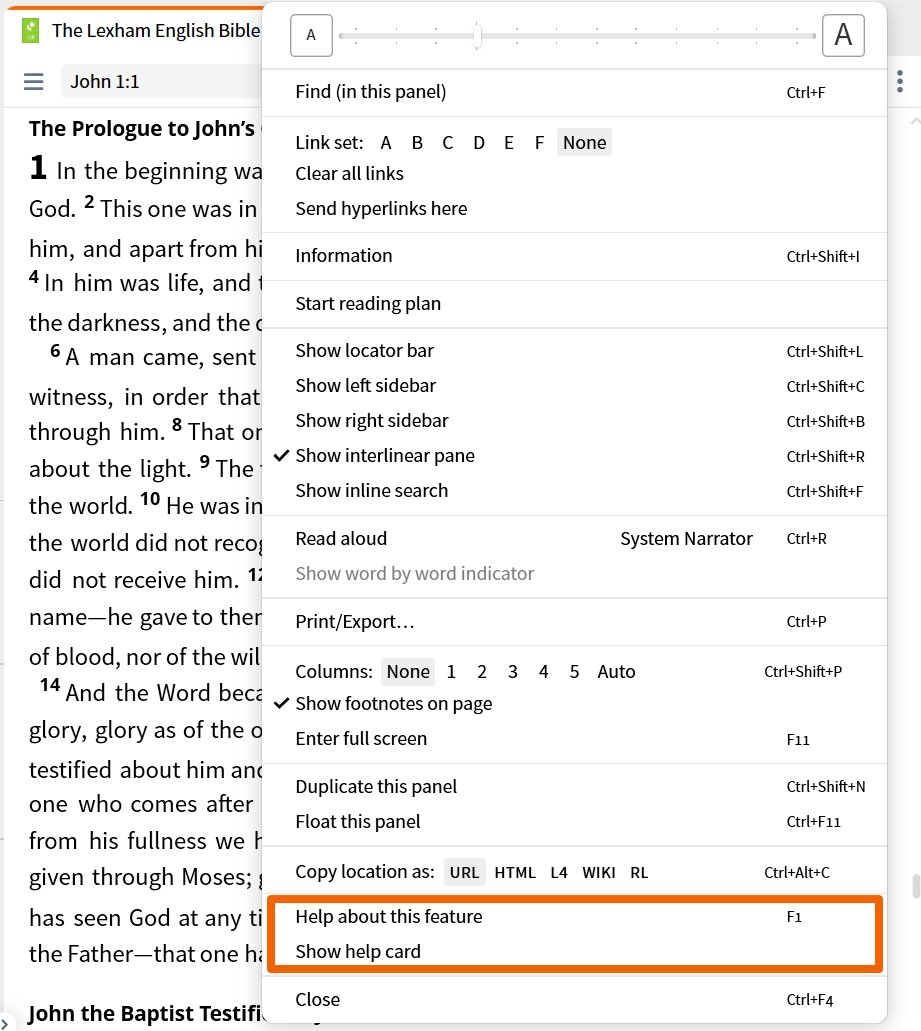921x1031 pixels.
Task: Open the hamburger contents menu icon
Action: click(x=34, y=82)
